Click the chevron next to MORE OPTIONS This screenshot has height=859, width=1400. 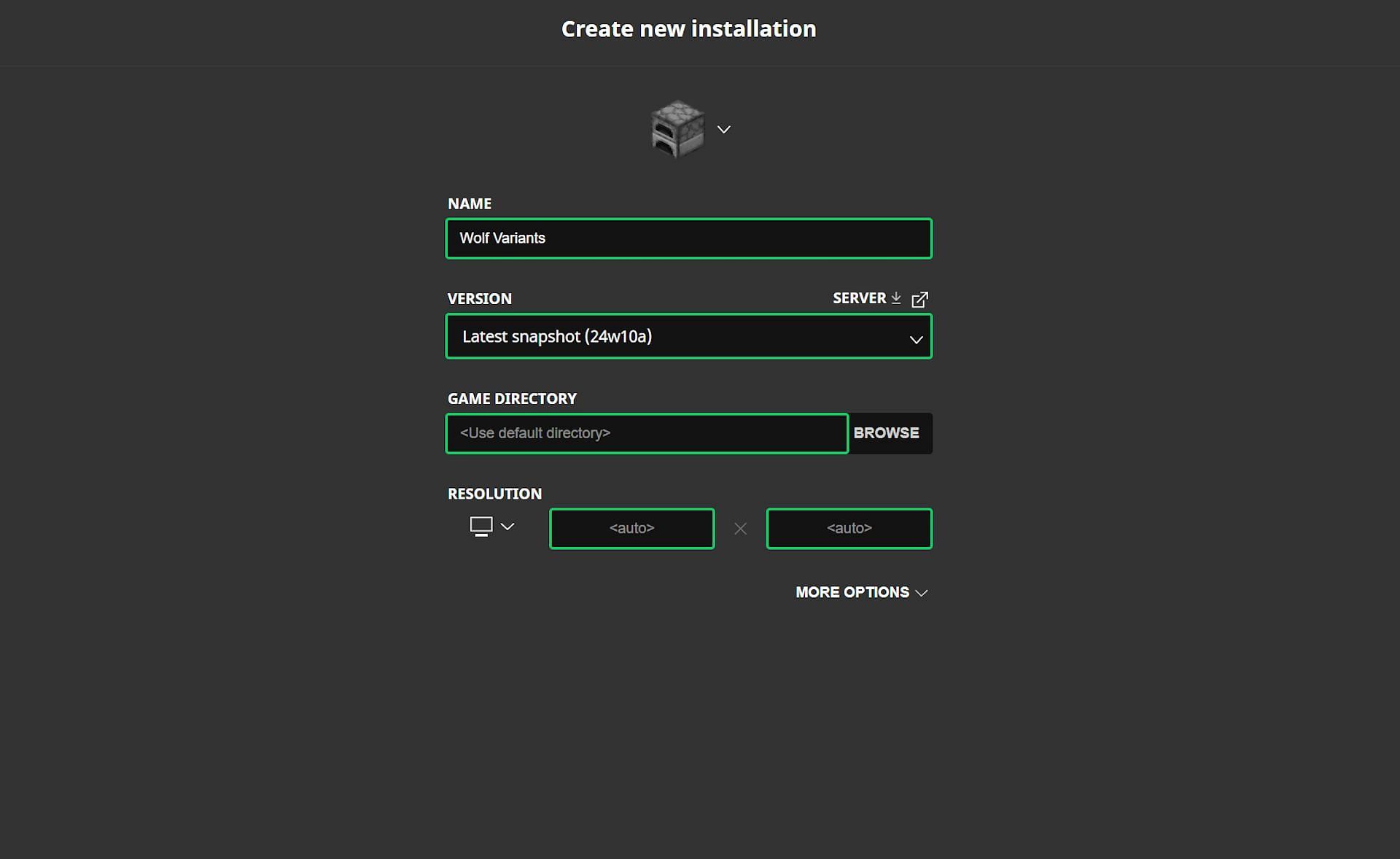pyautogui.click(x=922, y=593)
